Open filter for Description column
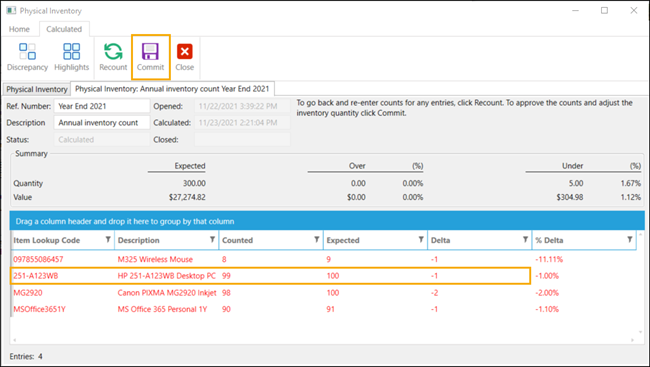650x367 pixels. click(212, 240)
